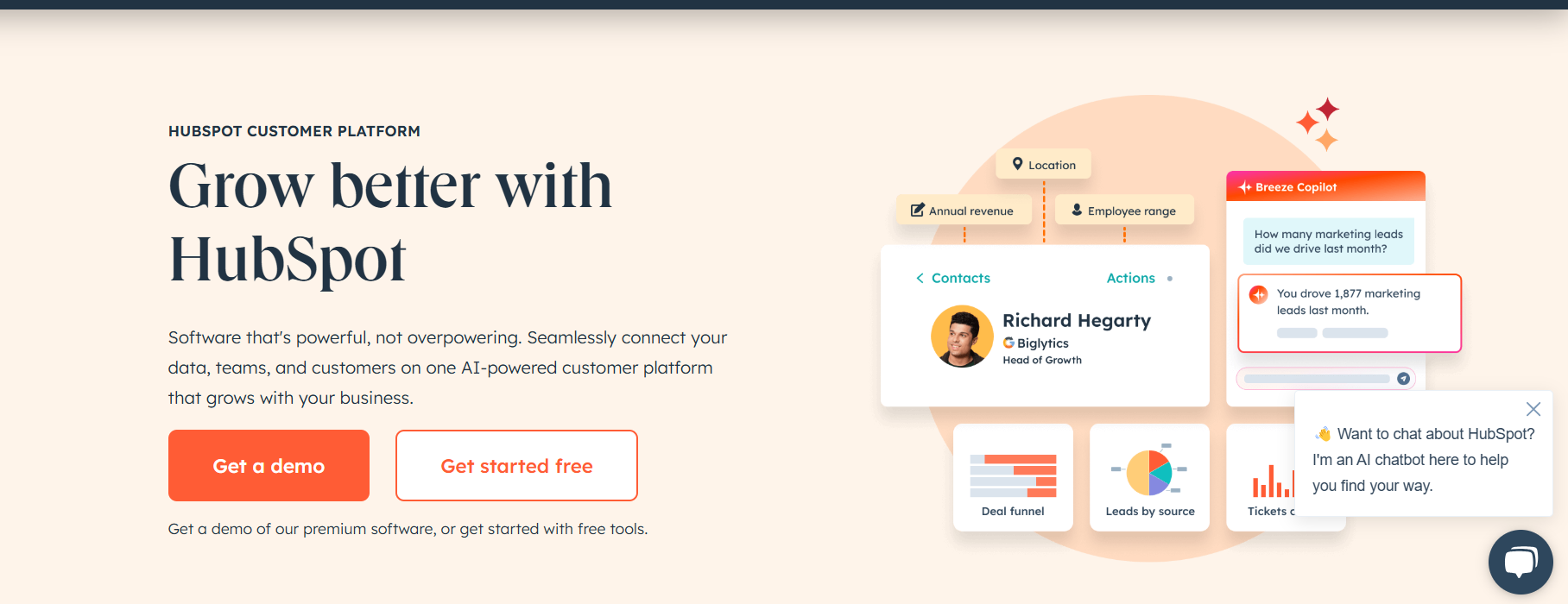Select the Deal funnel chart card
Screen dimensions: 1568x604
point(1013,477)
